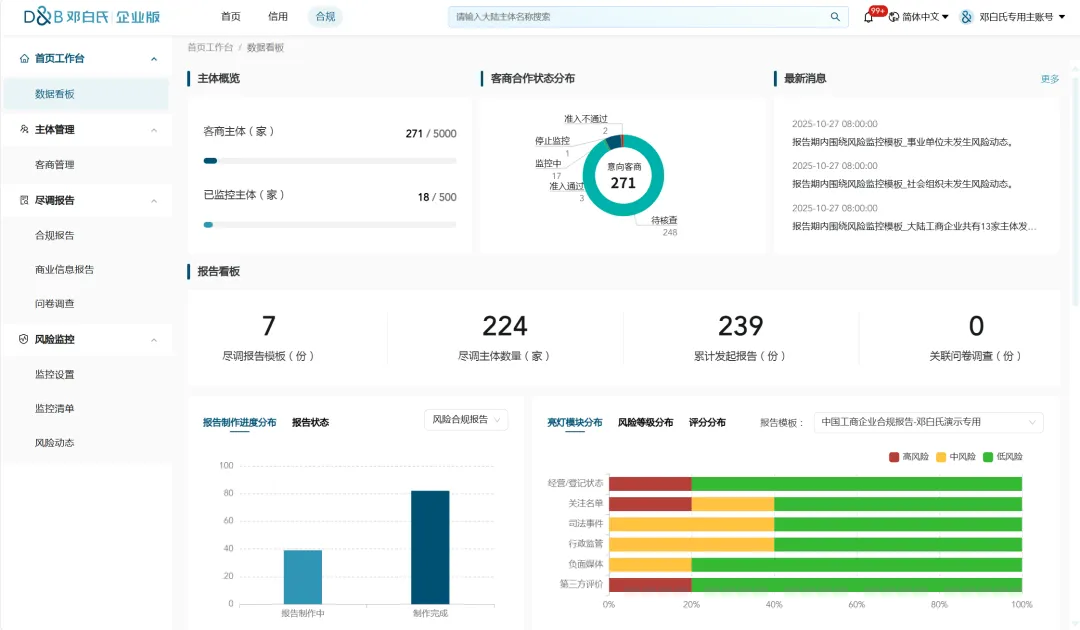Click the 停止监控 1 donut label
This screenshot has height=630, width=1080.
click(552, 147)
